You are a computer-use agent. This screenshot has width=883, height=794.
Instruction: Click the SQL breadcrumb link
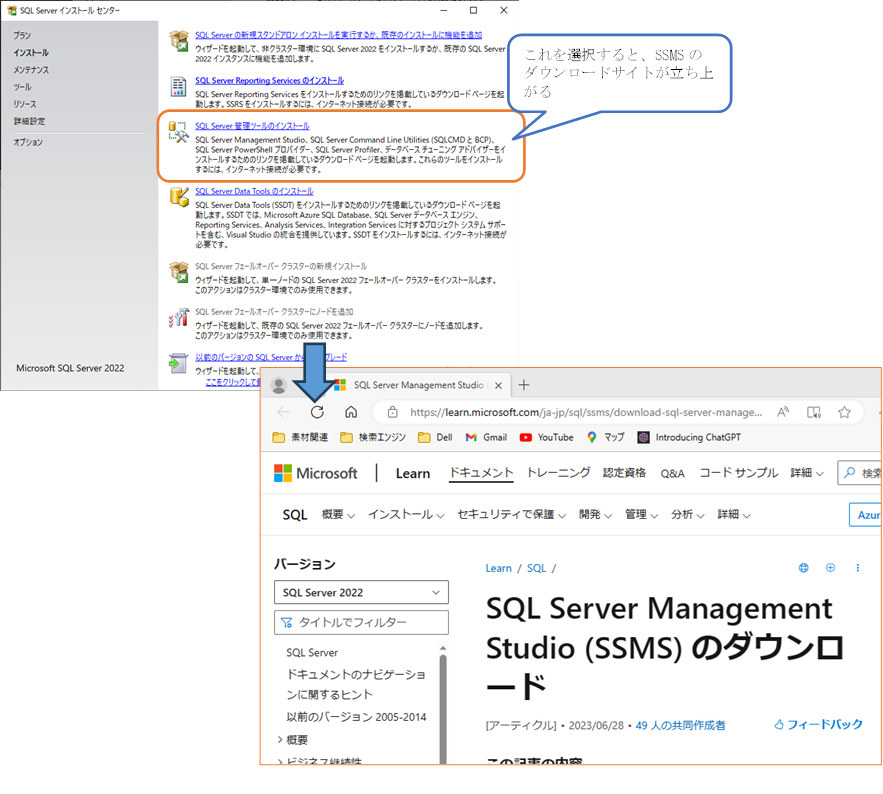click(x=537, y=568)
